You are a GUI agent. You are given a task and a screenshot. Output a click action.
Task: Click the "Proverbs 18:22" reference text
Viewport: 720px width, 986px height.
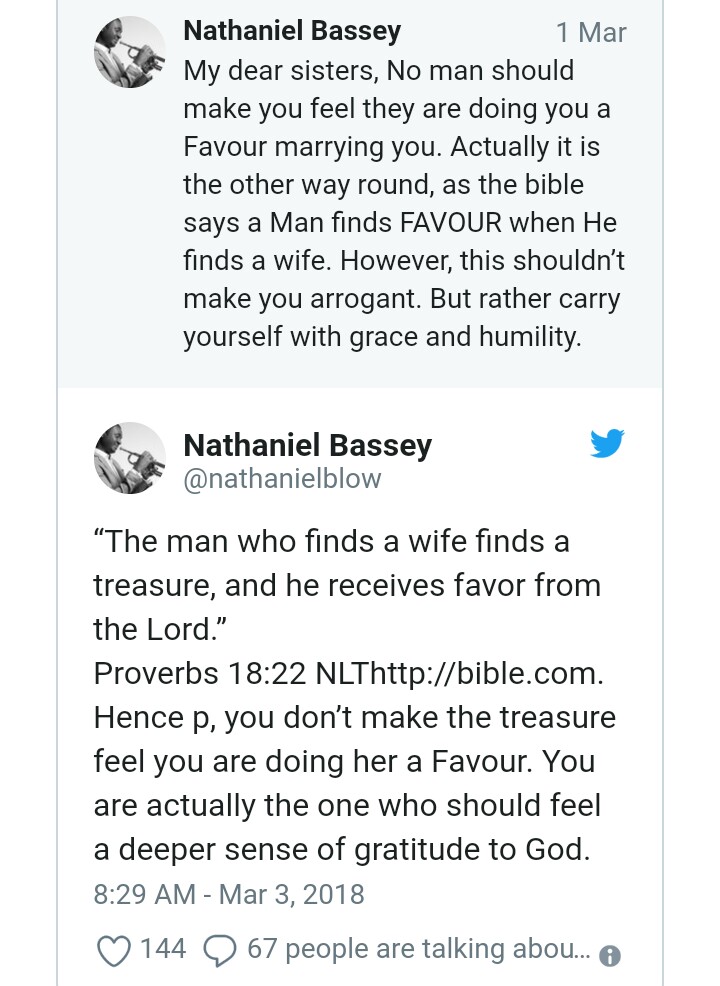pos(198,673)
